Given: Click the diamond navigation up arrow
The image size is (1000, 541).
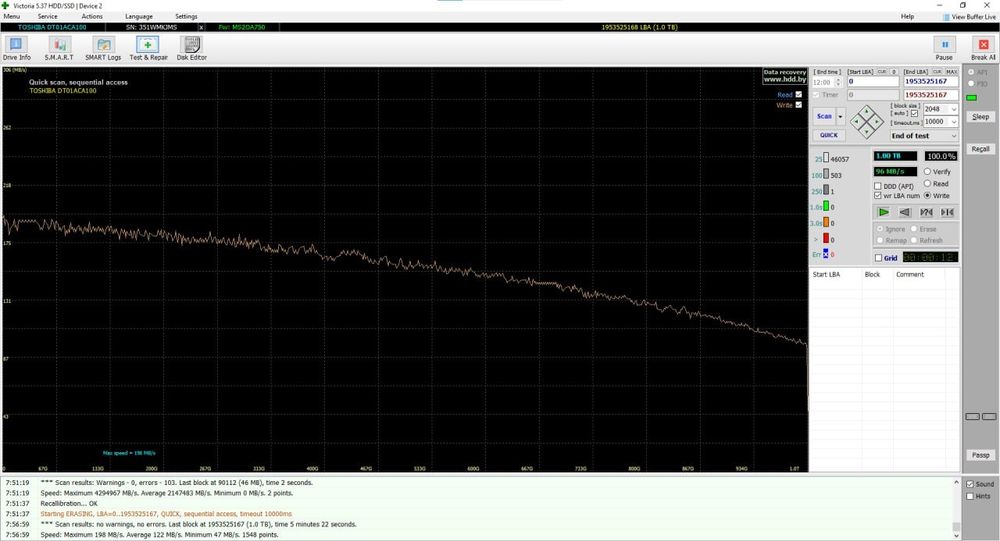Looking at the screenshot, I should (866, 111).
